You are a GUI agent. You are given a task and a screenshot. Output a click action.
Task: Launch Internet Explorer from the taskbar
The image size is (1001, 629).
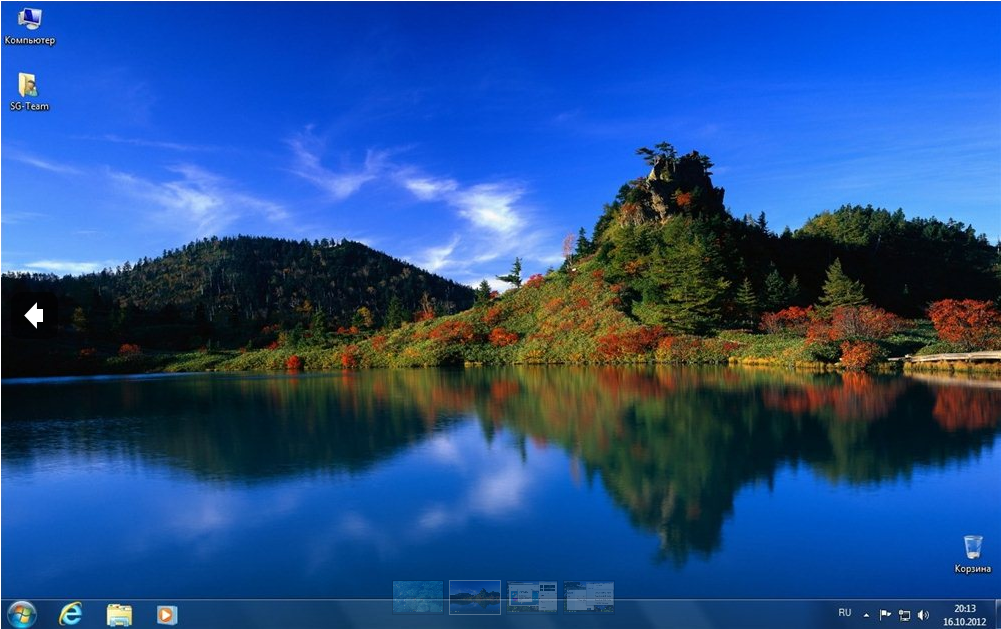(70, 614)
